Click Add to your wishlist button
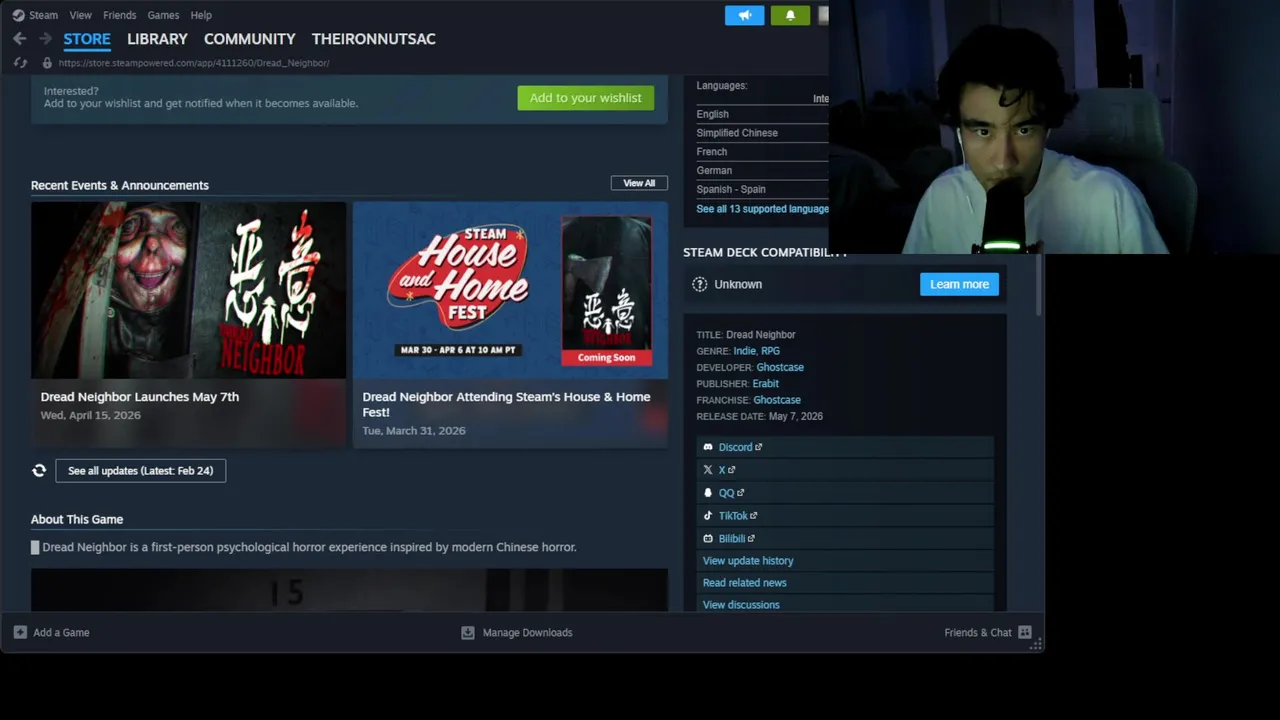 [x=586, y=97]
